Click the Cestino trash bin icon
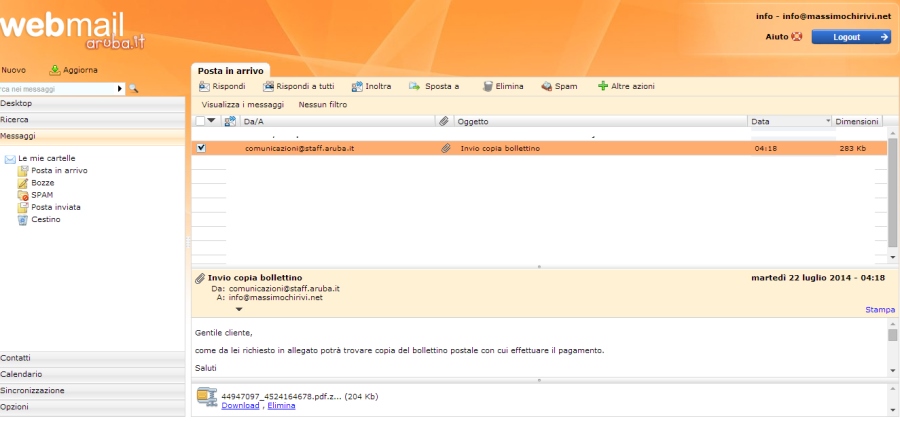This screenshot has width=900, height=421. [22, 219]
